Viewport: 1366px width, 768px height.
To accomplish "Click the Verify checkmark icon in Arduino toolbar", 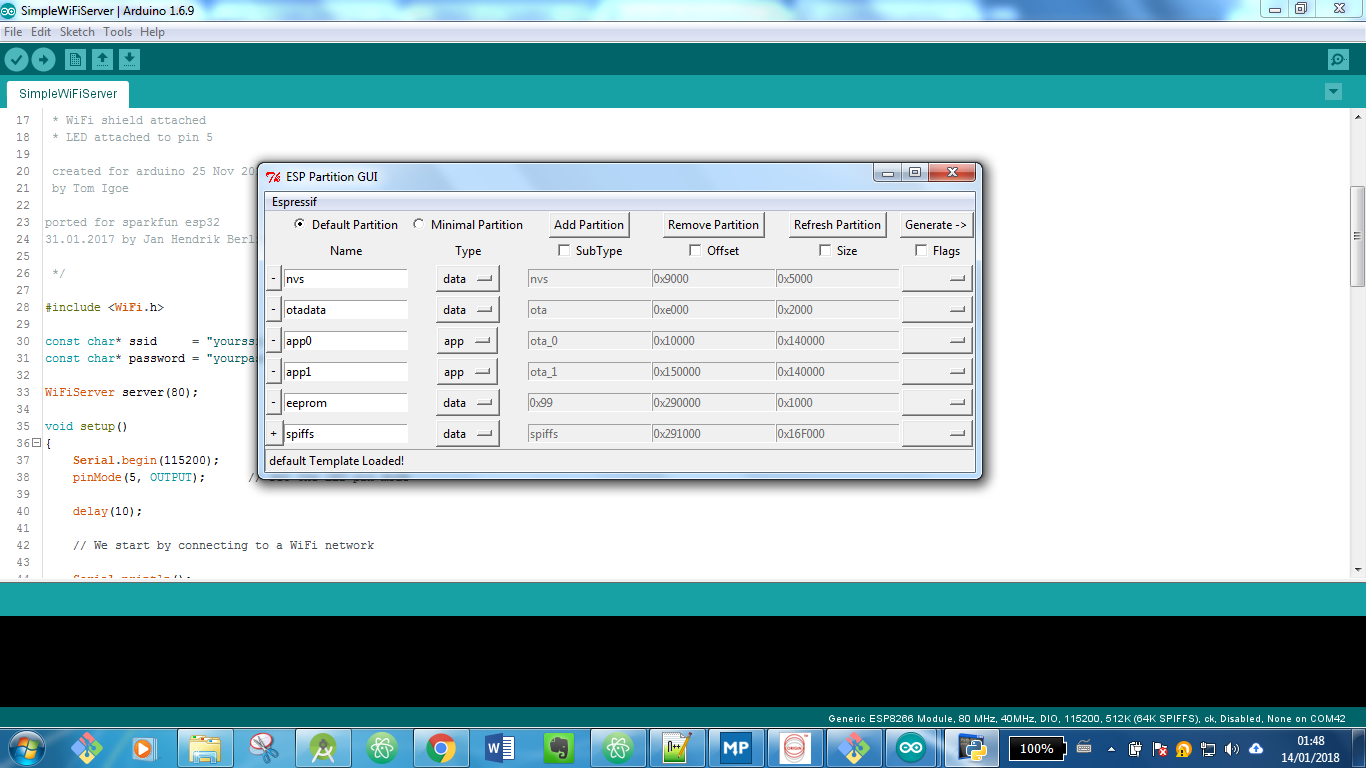I will click(16, 60).
